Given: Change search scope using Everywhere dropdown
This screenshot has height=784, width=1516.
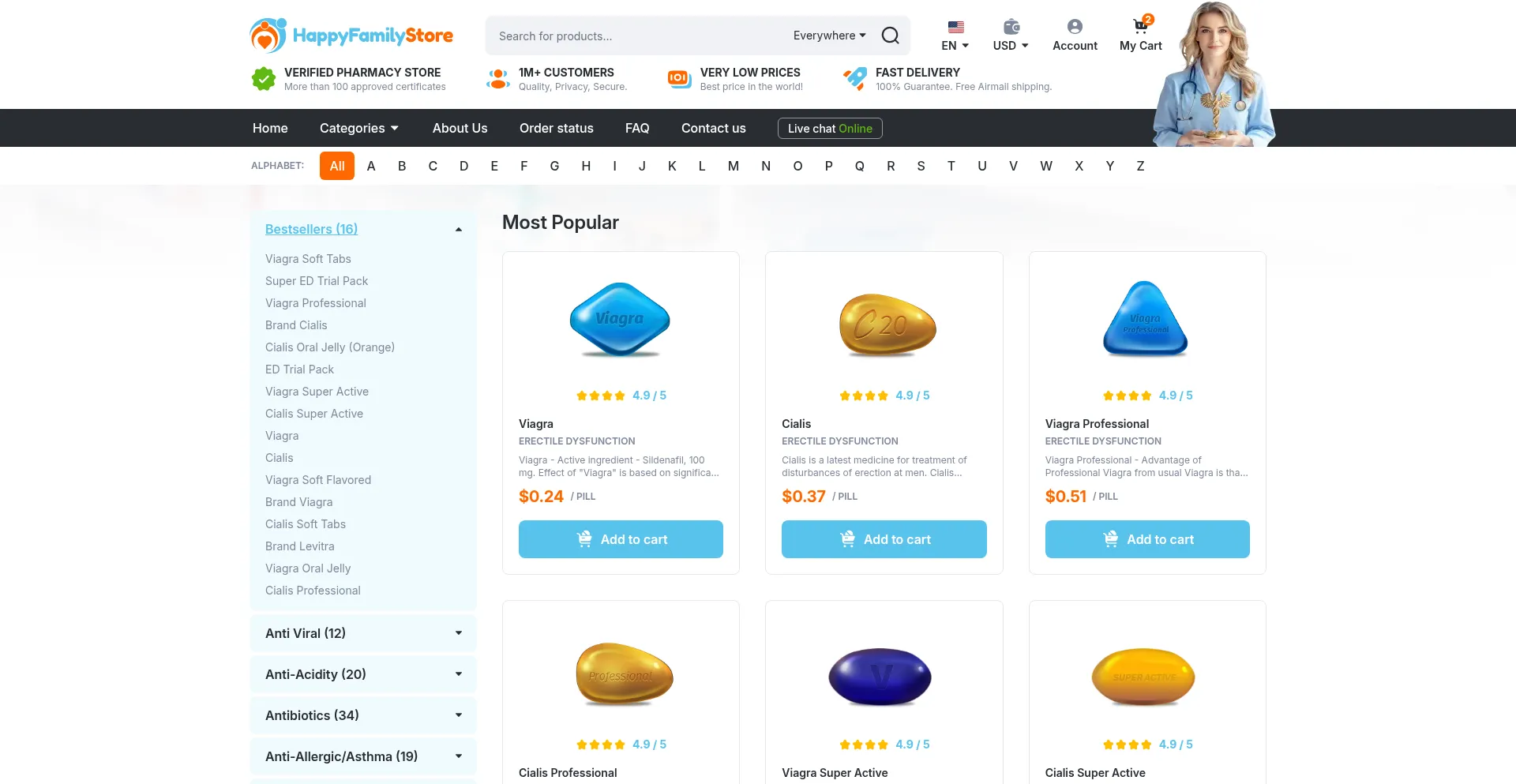Looking at the screenshot, I should click(x=827, y=36).
